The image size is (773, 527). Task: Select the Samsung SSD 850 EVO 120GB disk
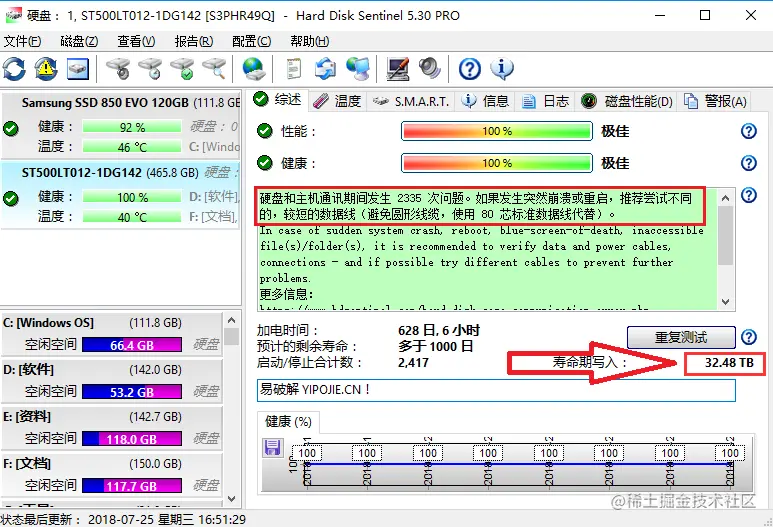(x=121, y=124)
